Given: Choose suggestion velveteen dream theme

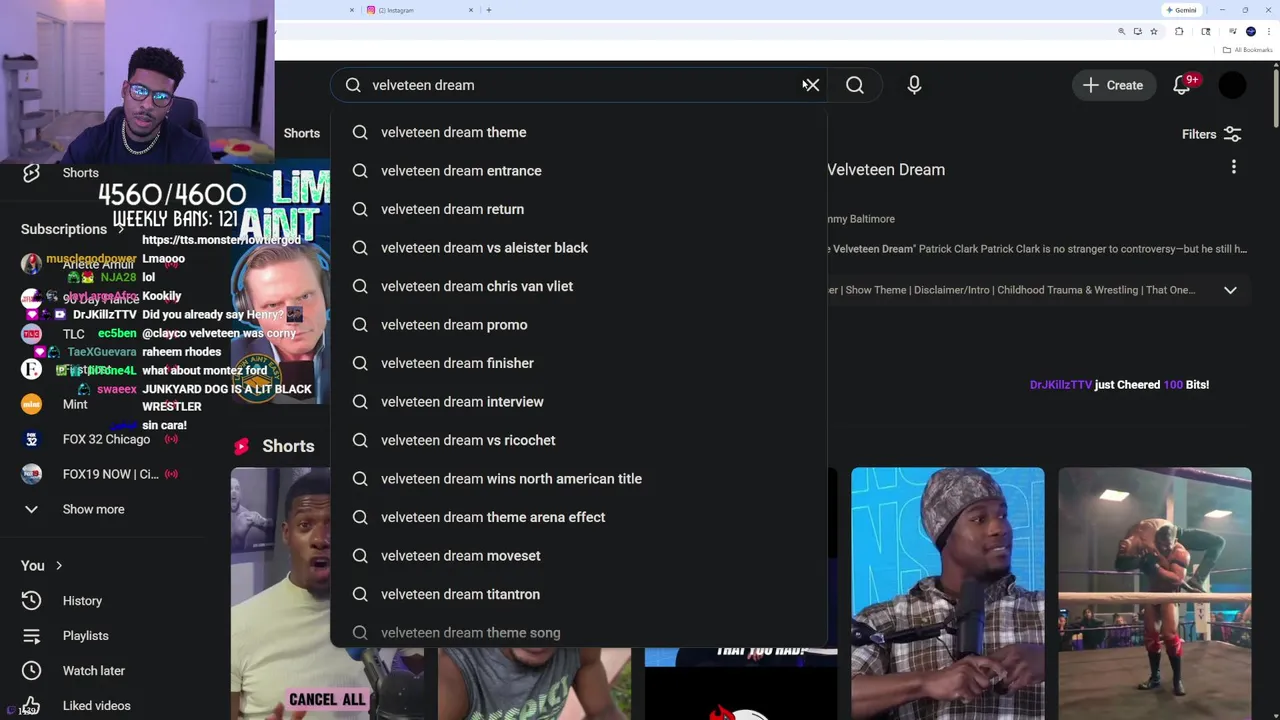Looking at the screenshot, I should point(578,132).
